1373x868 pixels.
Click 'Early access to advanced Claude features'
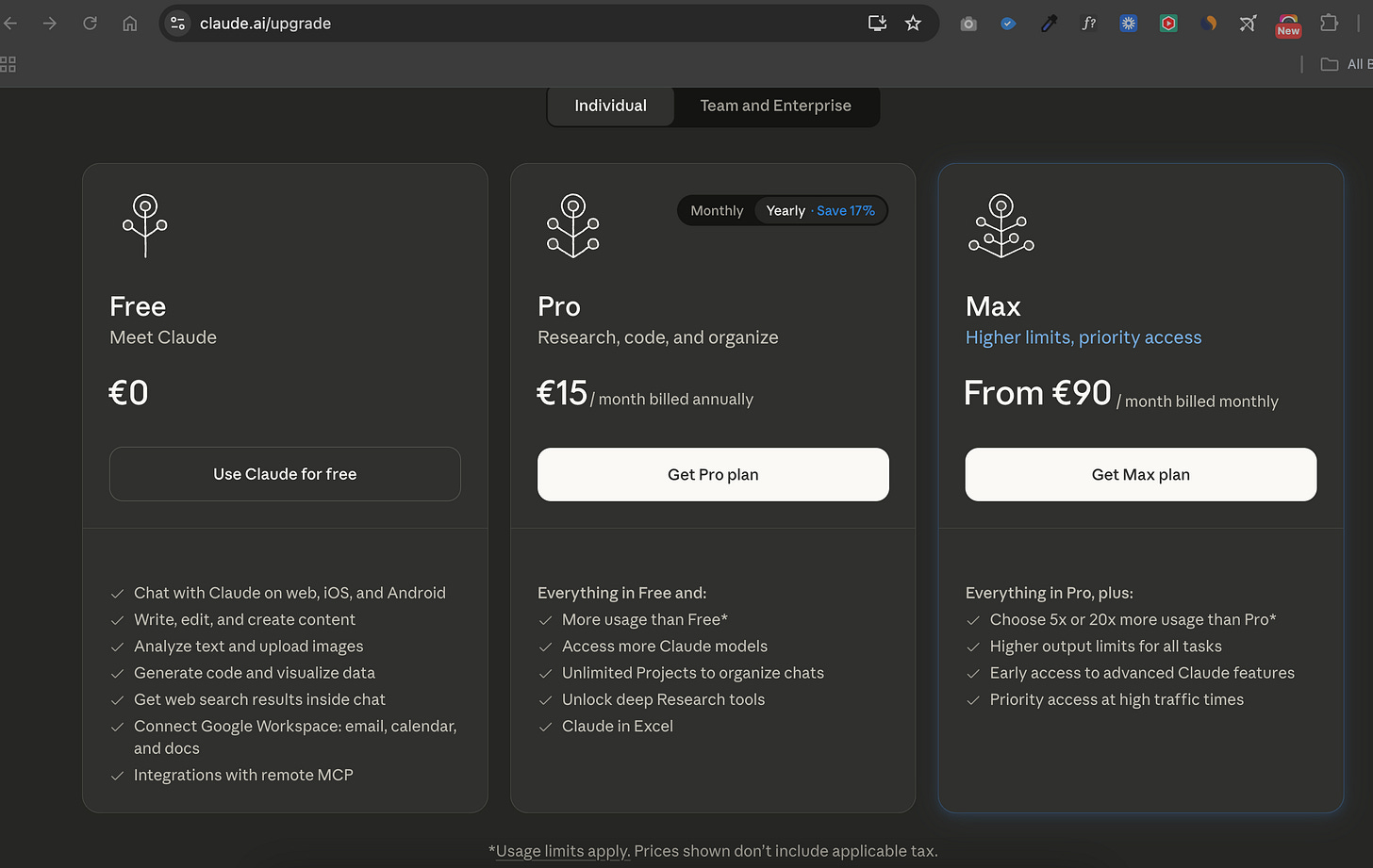tap(1142, 673)
